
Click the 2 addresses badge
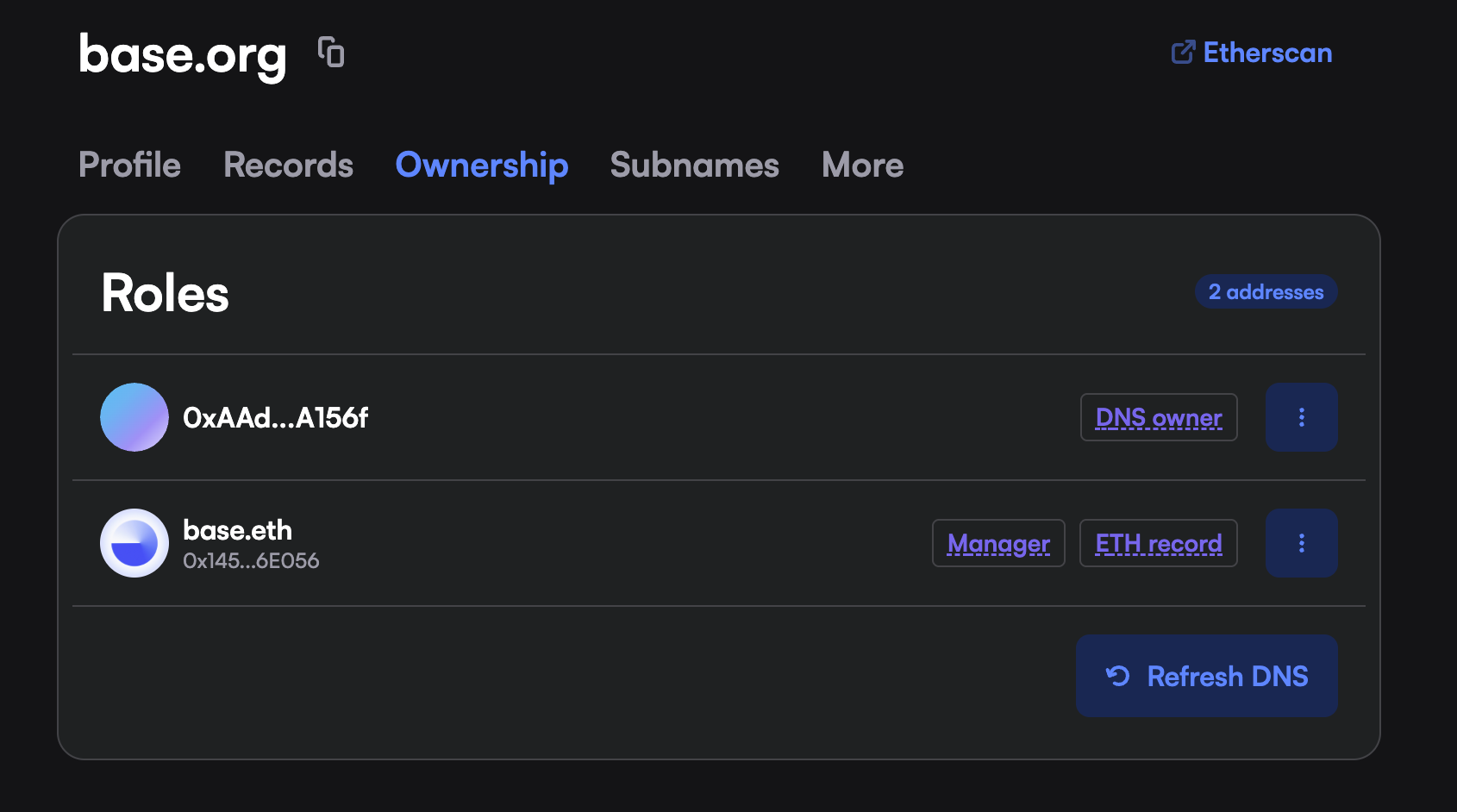1266,291
